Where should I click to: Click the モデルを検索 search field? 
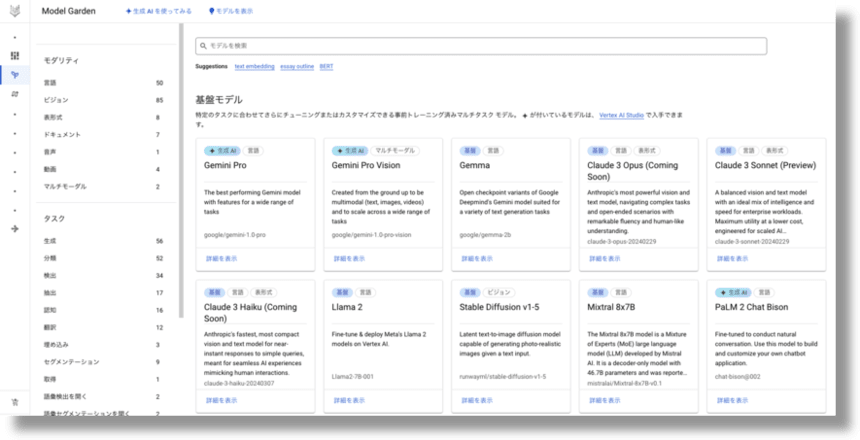[481, 46]
